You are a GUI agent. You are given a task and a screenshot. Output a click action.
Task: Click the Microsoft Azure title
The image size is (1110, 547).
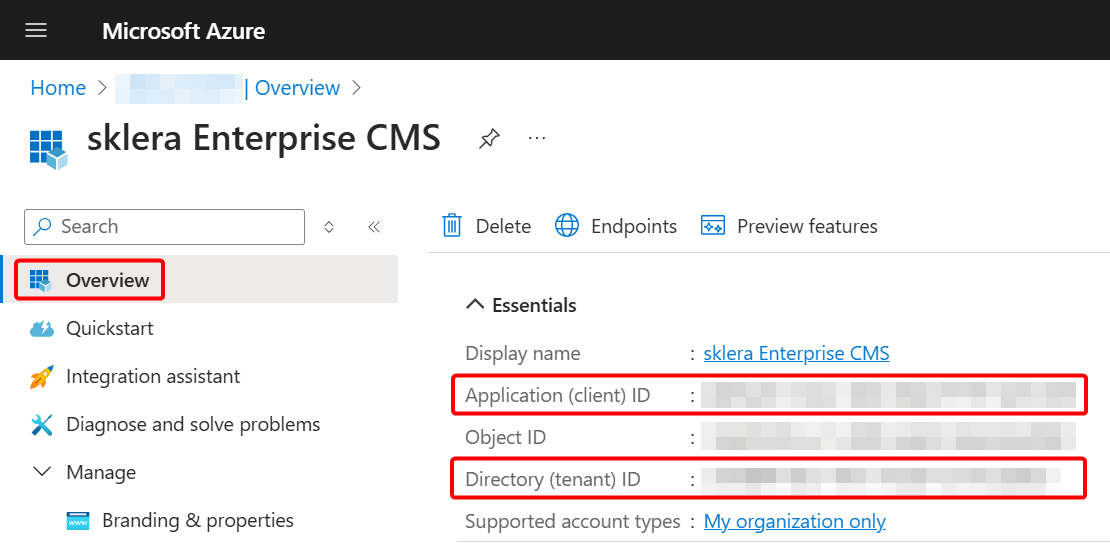coord(183,31)
